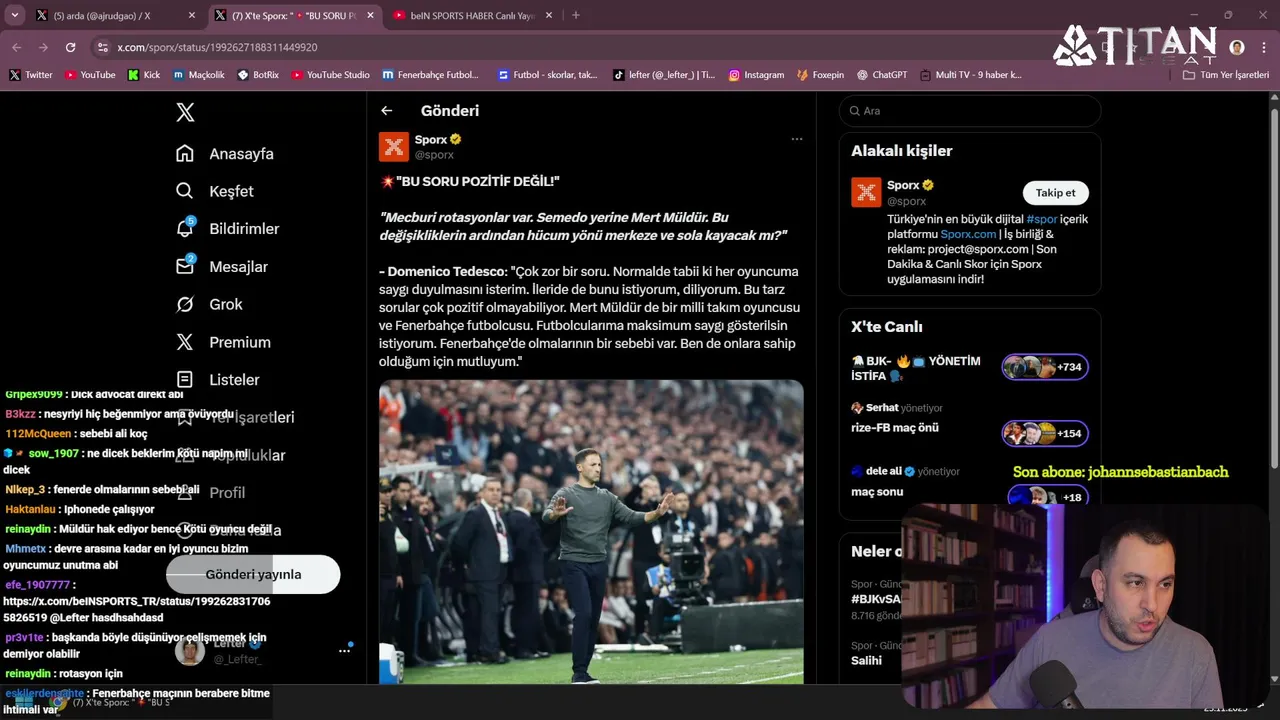Open the Salihi trending topic
Screen dimensions: 1280x720
pyautogui.click(x=866, y=660)
